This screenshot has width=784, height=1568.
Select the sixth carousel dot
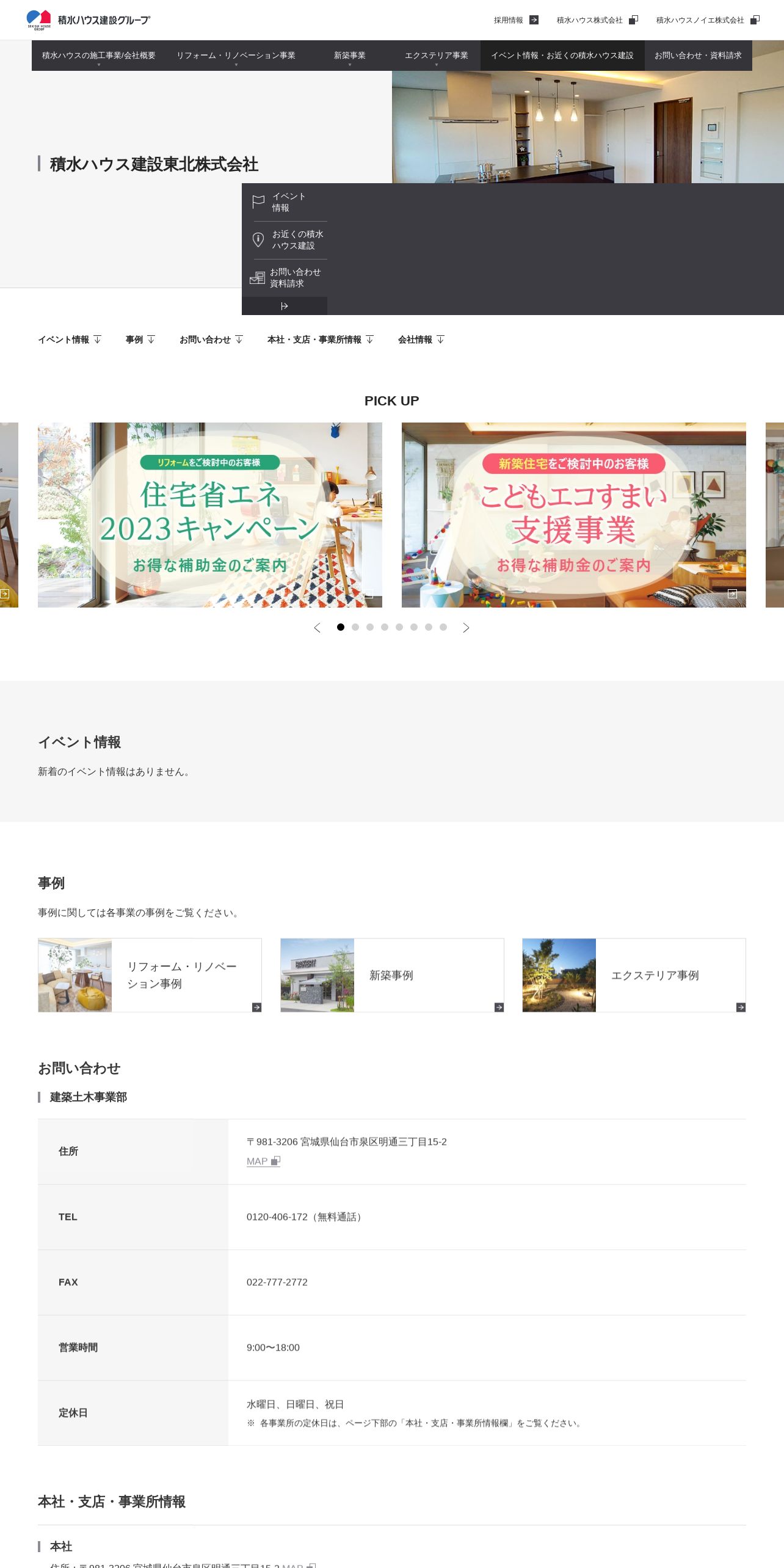[x=414, y=627]
